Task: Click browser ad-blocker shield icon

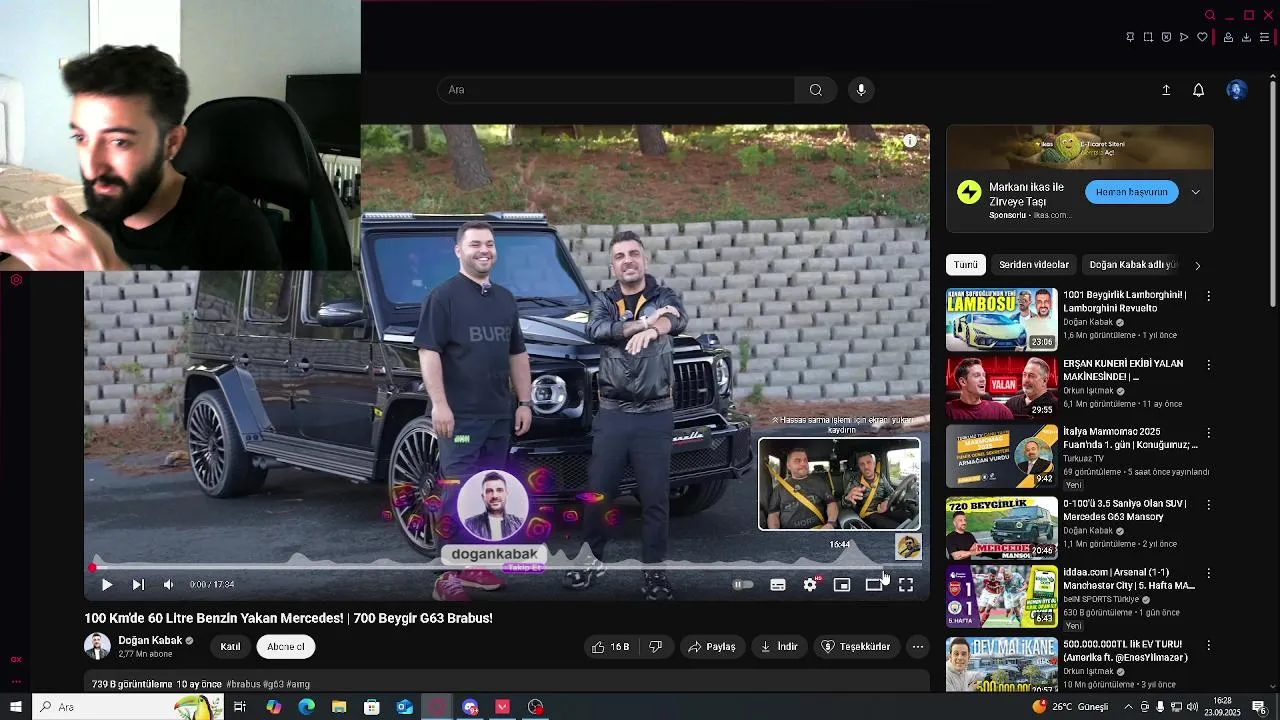Action: point(1166,37)
